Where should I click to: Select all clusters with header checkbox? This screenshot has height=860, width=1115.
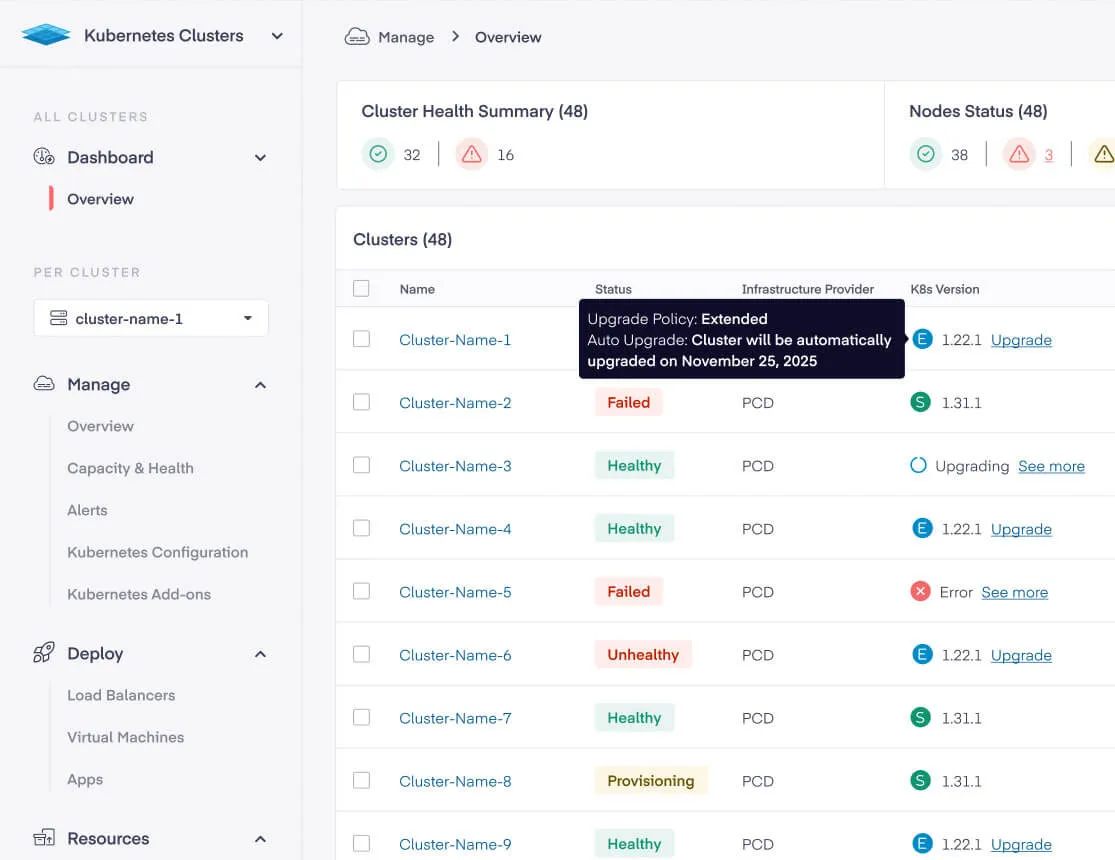tap(362, 289)
